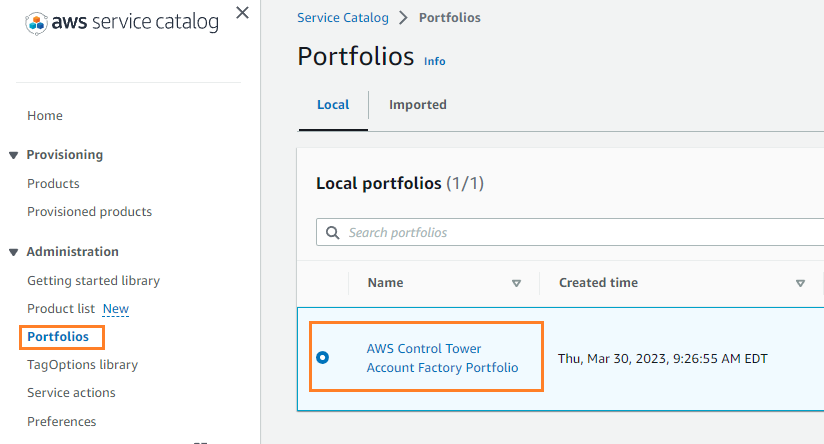Sort by Name column arrow
The width and height of the screenshot is (824, 444).
516,283
